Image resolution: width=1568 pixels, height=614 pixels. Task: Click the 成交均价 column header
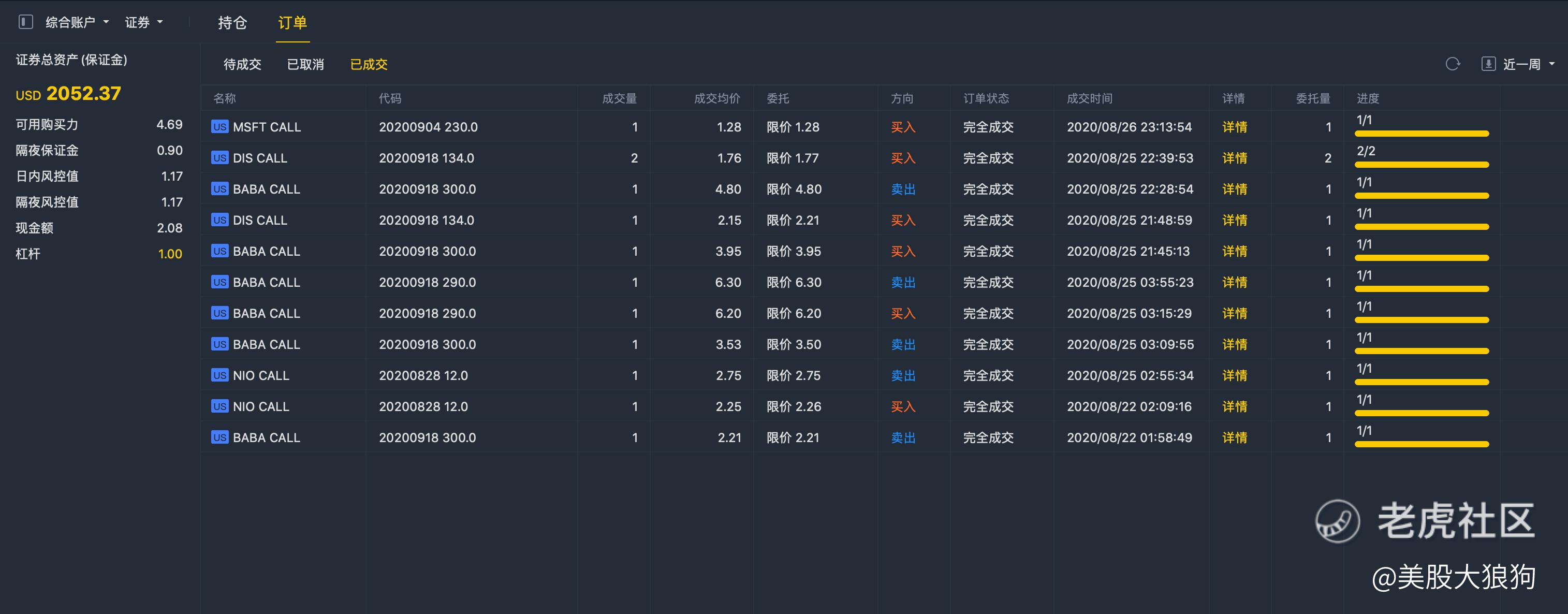pyautogui.click(x=716, y=98)
